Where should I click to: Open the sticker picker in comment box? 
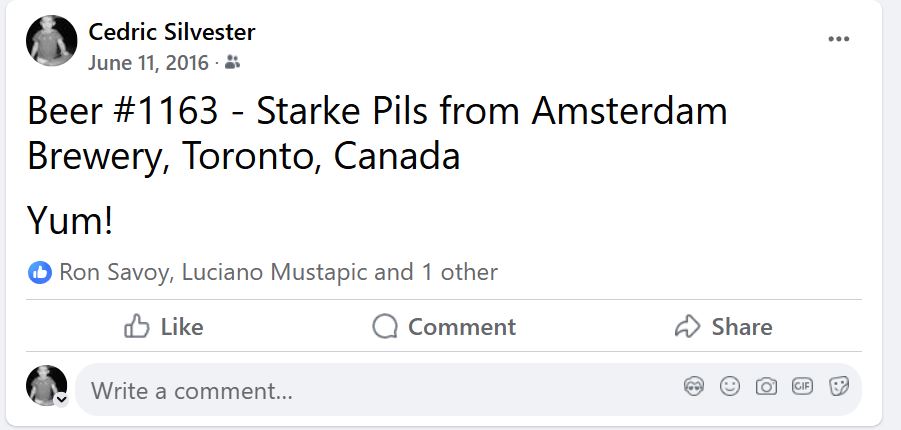pyautogui.click(x=838, y=387)
